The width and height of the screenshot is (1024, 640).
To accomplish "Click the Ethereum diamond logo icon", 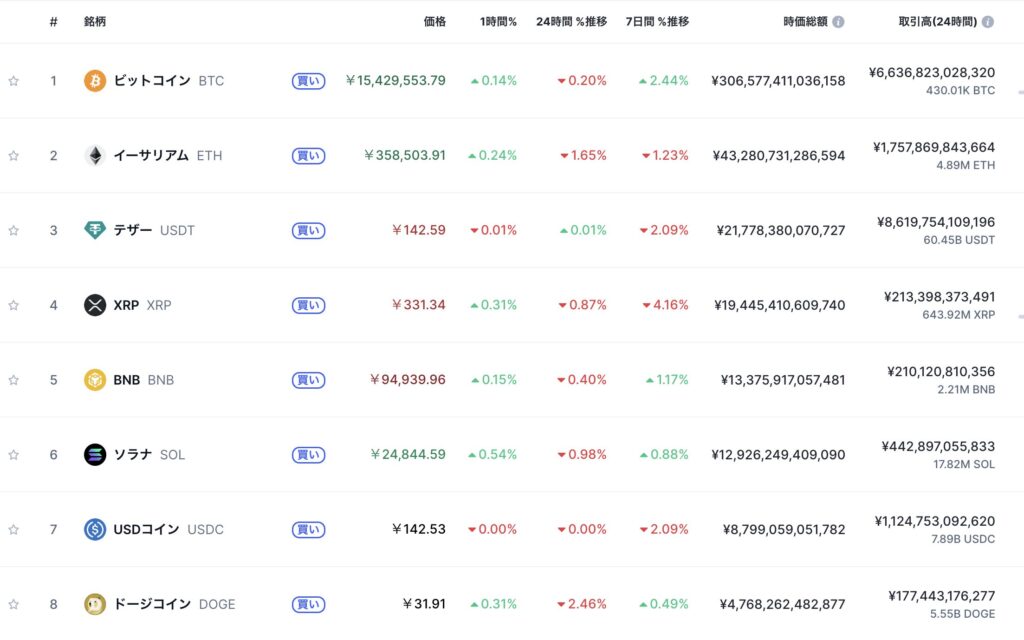I will click(95, 155).
